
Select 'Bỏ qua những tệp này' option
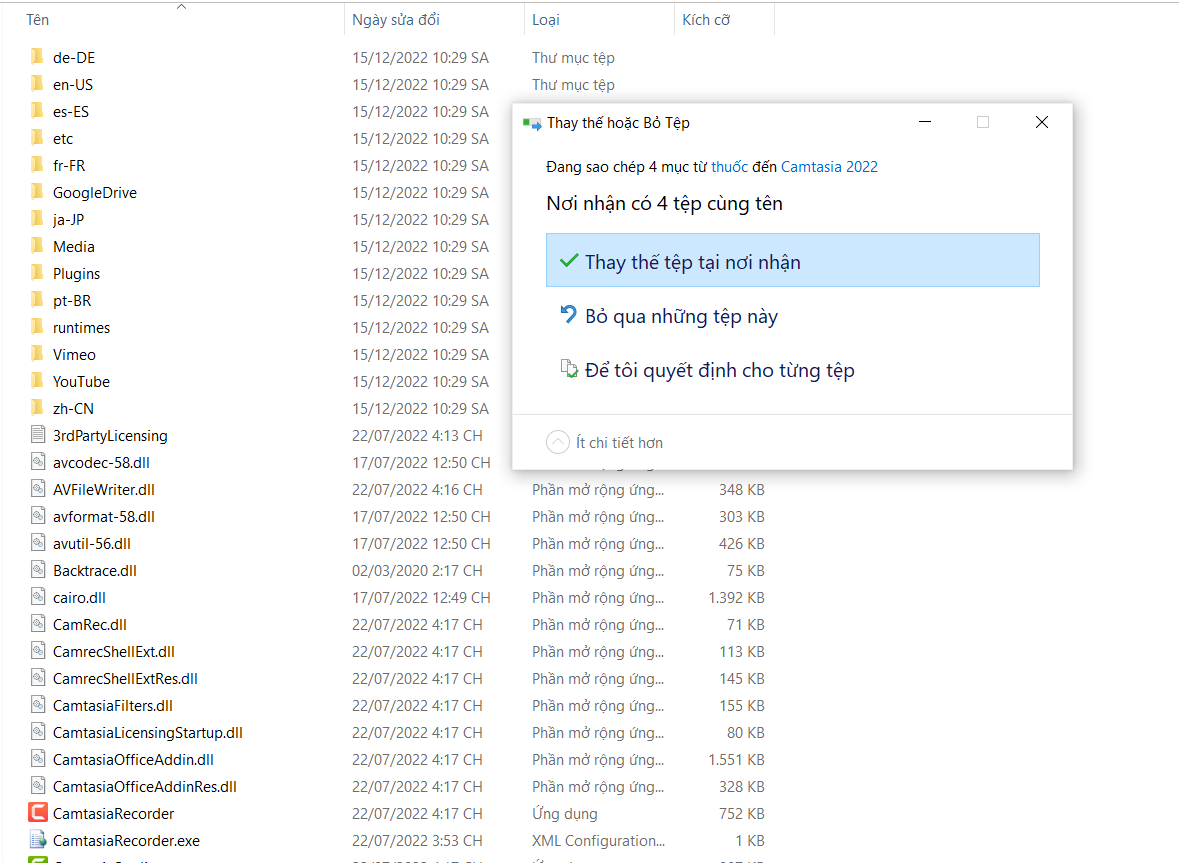point(681,317)
